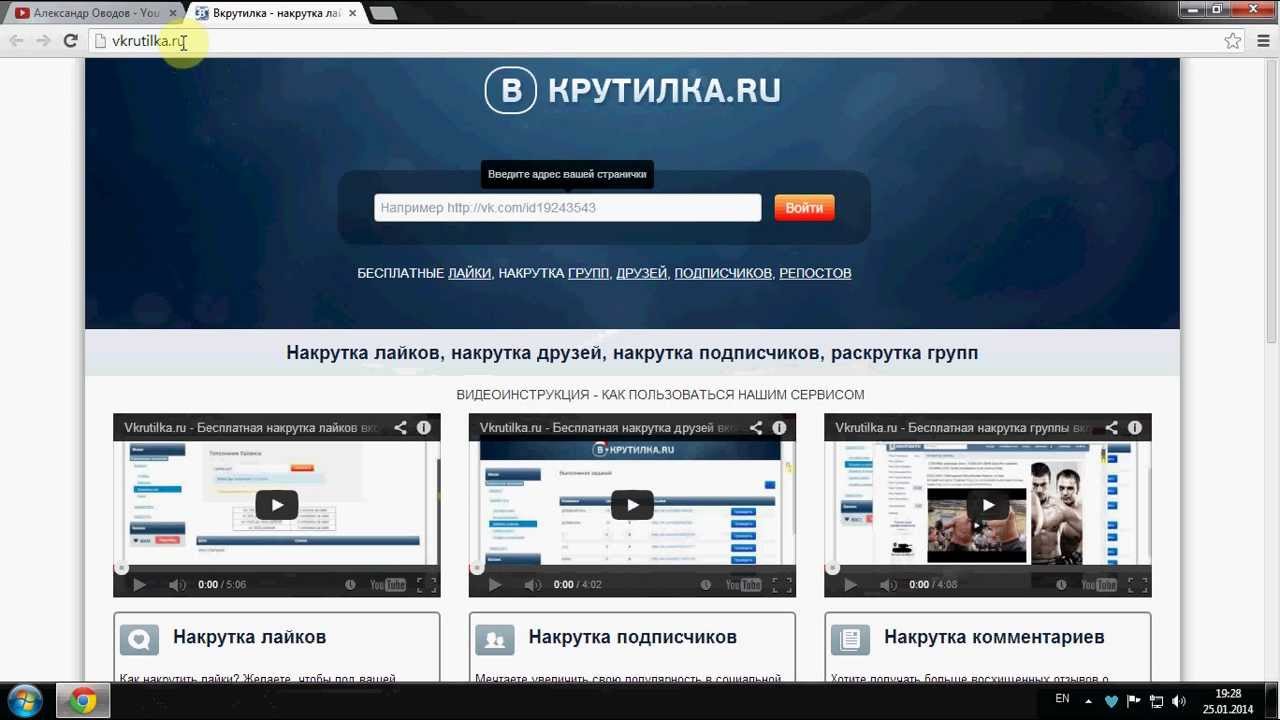Click Chrome icon in the taskbar

click(83, 701)
